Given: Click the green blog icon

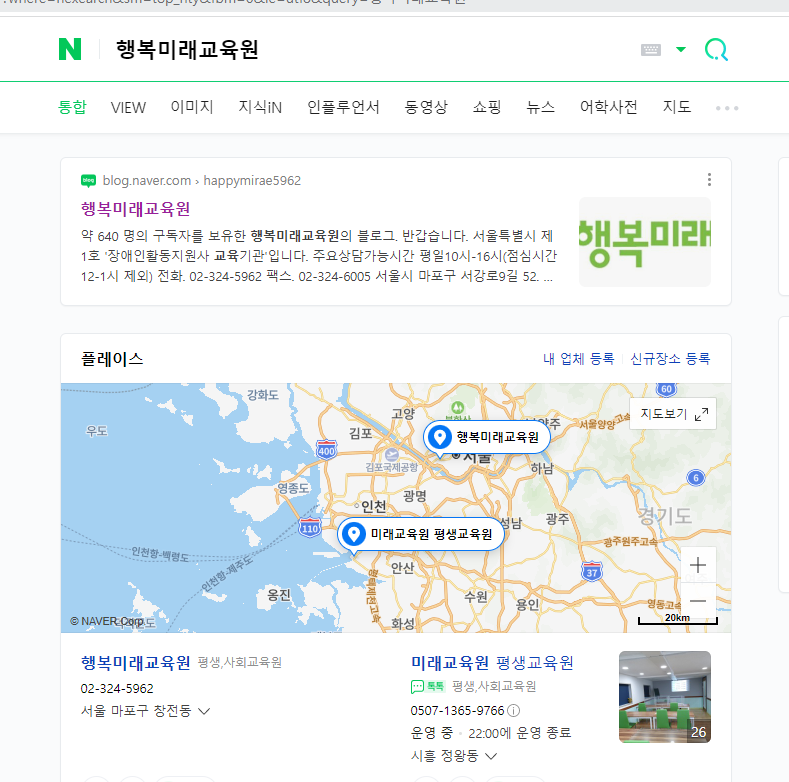Looking at the screenshot, I should point(89,180).
